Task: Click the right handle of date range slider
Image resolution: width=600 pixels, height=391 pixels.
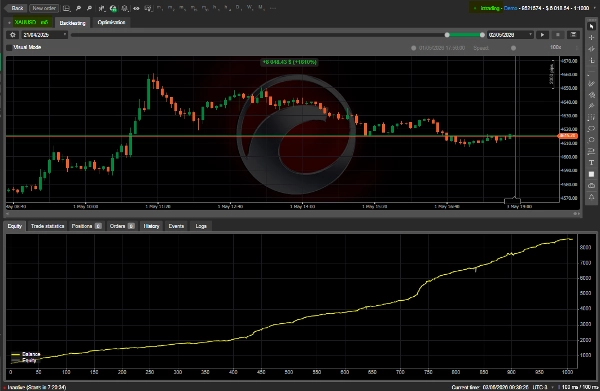Action: 482,35
